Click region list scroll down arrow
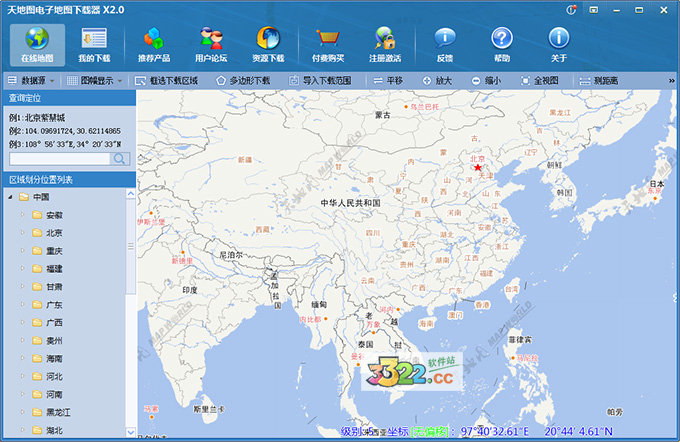680x442 pixels. 131,432
